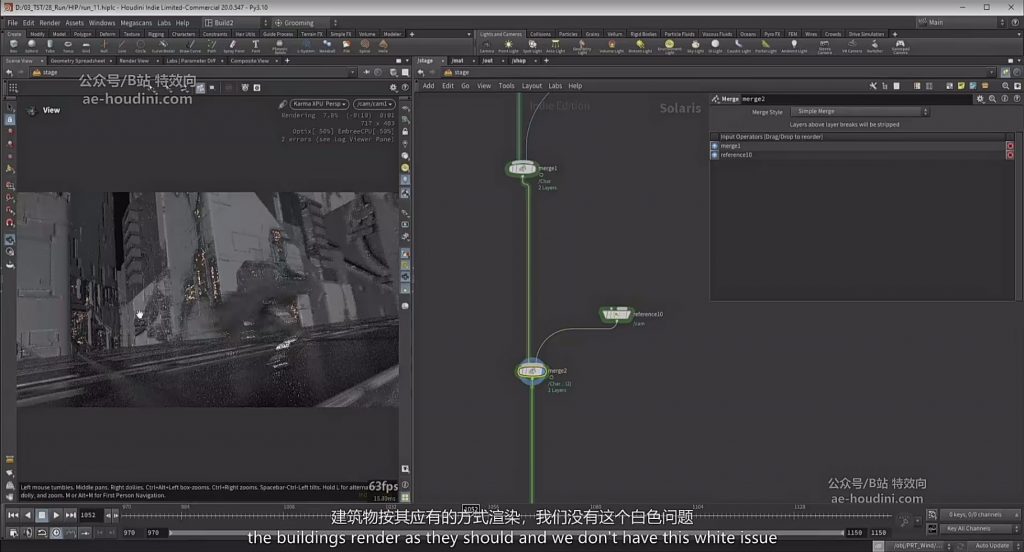Open network editor Add menu
The height and width of the screenshot is (552, 1024).
click(428, 86)
